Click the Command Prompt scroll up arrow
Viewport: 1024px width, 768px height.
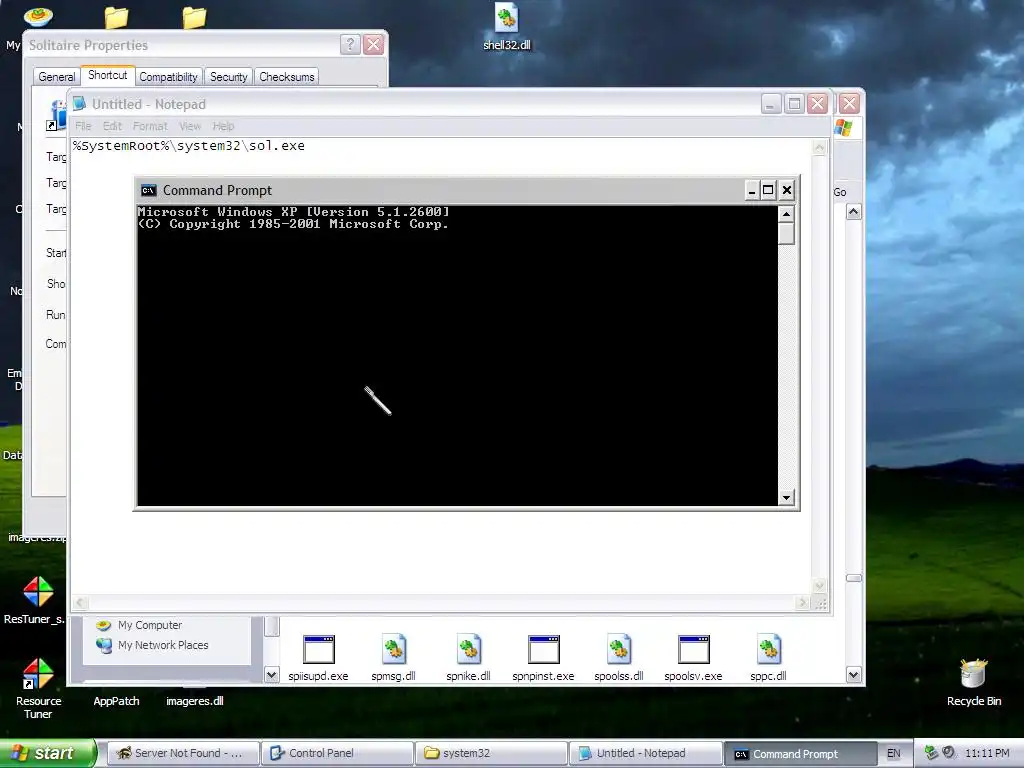coord(786,214)
